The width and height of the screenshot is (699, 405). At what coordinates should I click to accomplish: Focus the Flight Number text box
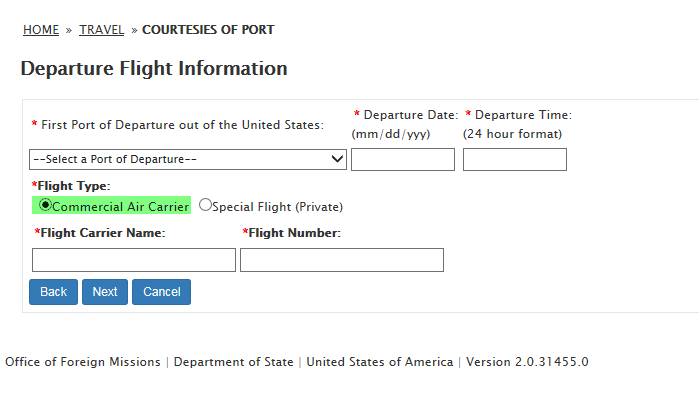[341, 260]
